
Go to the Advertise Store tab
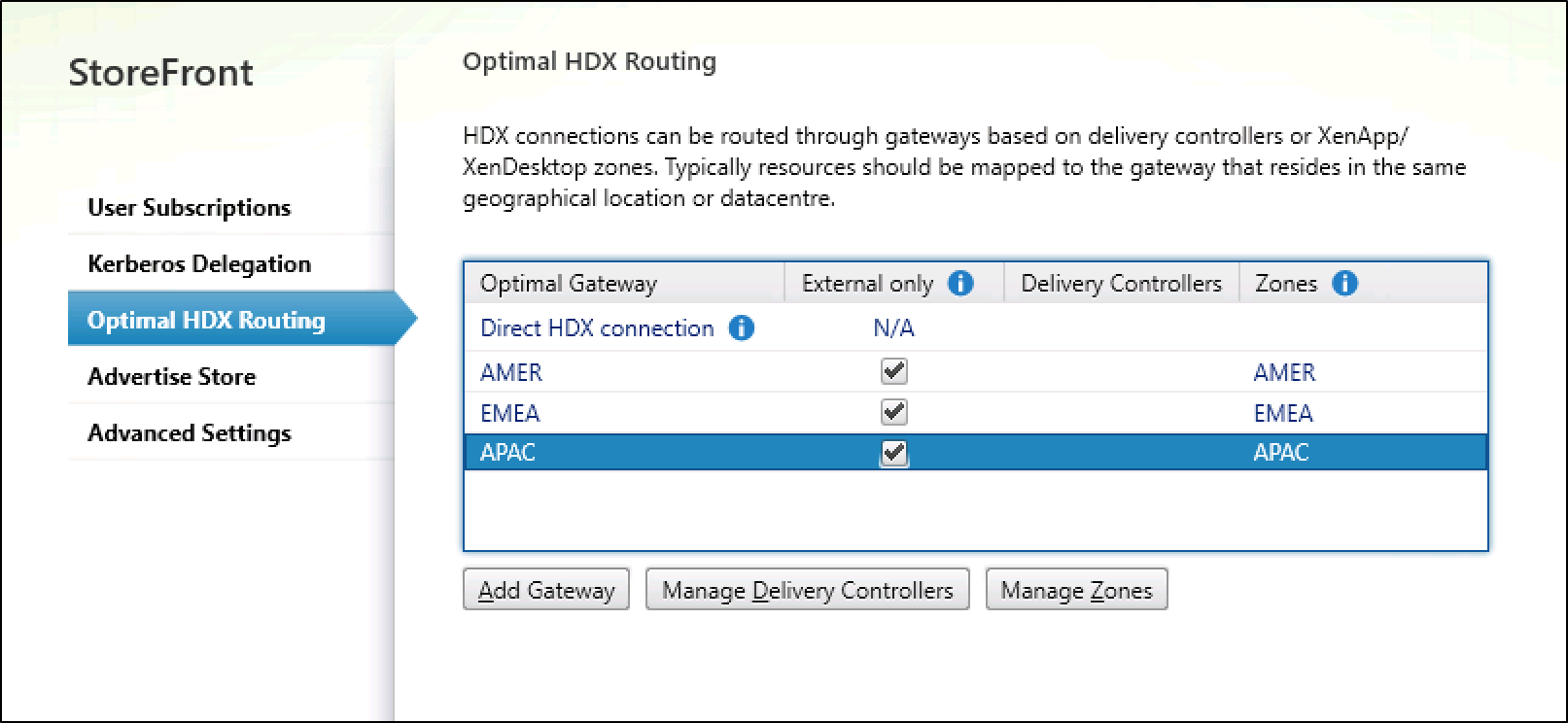coord(171,377)
